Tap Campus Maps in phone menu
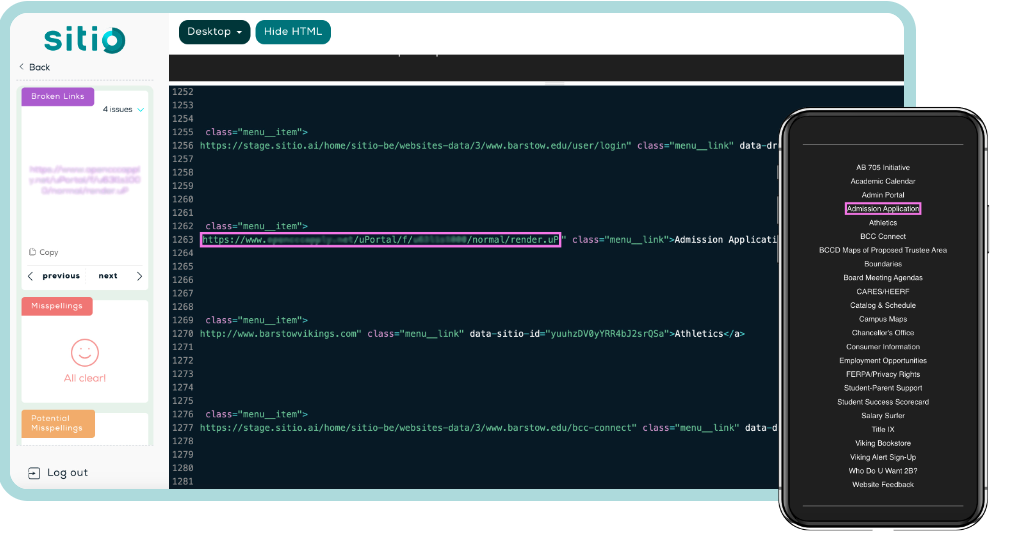The image size is (1020, 547). 883,319
